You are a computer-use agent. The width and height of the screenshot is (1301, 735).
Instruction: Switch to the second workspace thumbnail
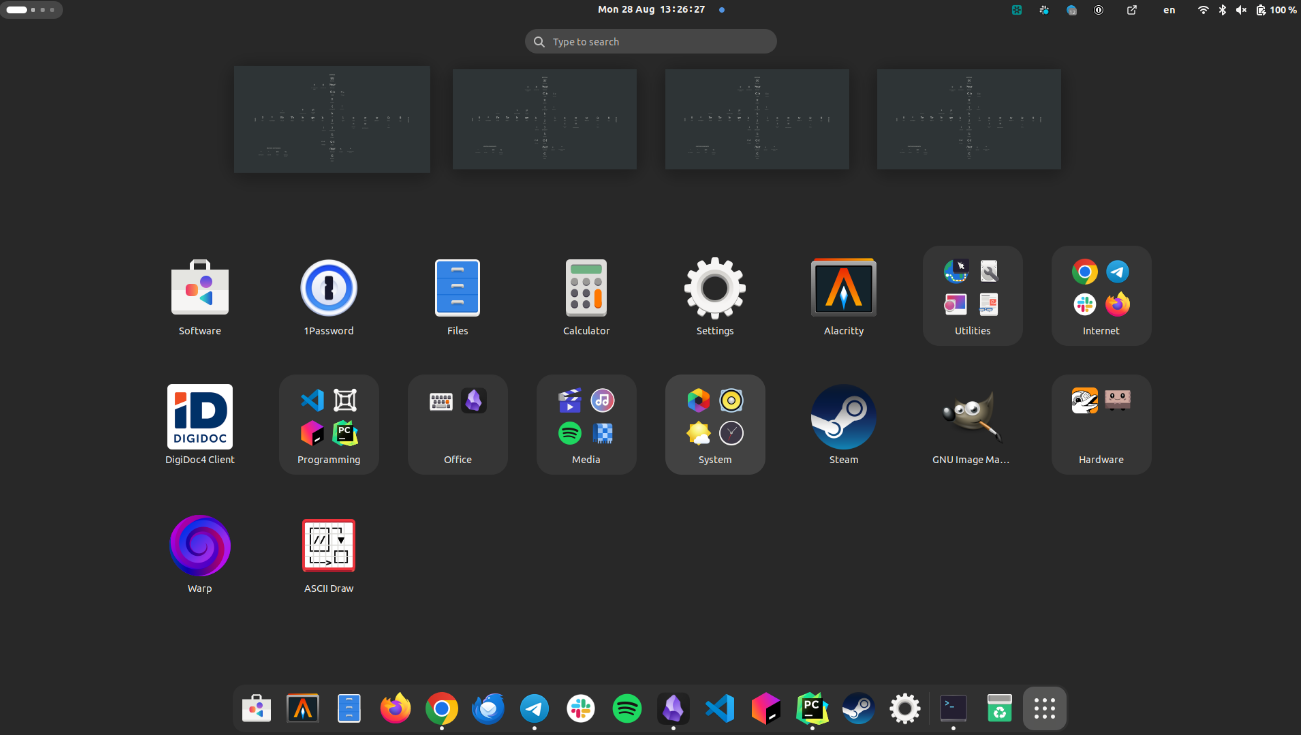[544, 118]
